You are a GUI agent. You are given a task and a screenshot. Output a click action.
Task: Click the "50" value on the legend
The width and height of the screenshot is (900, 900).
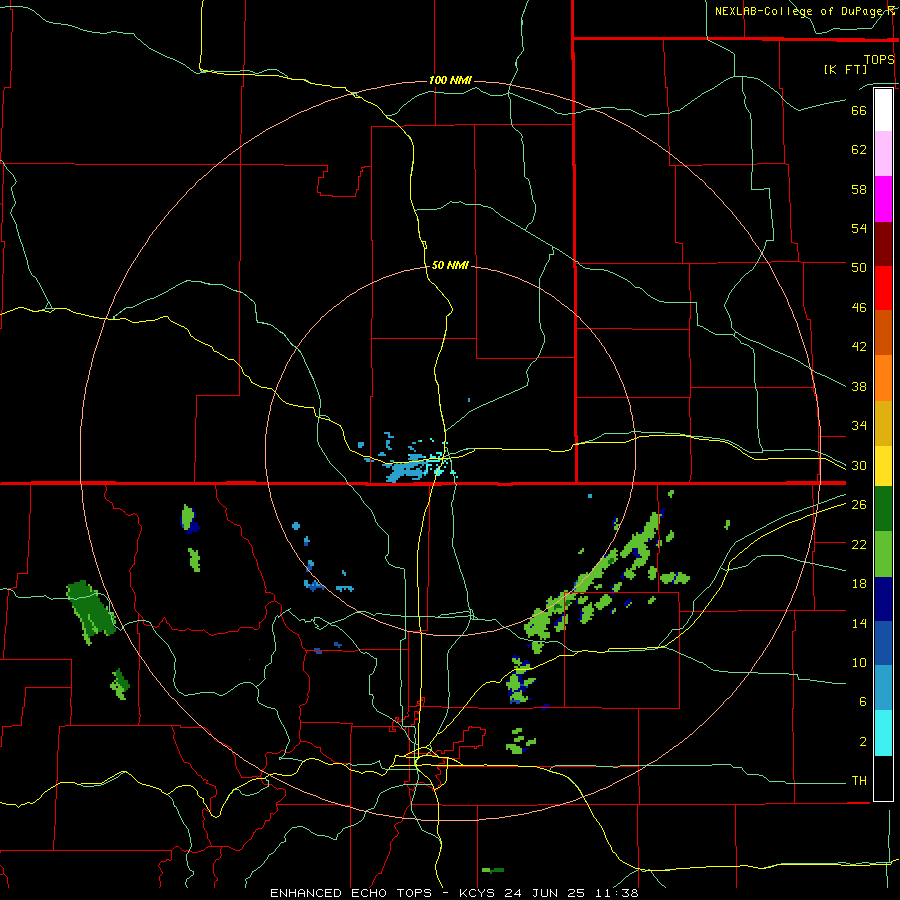click(x=859, y=267)
